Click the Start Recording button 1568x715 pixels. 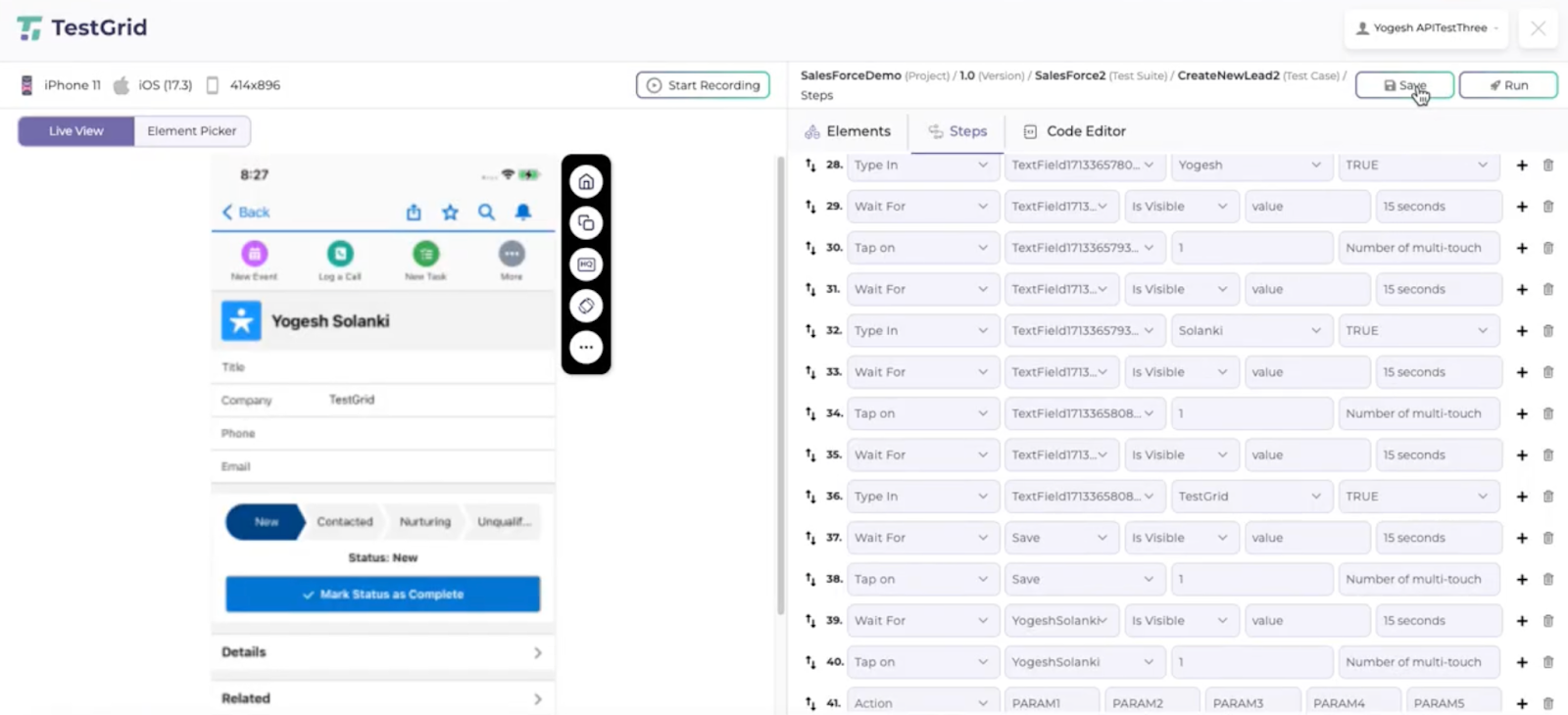point(703,85)
